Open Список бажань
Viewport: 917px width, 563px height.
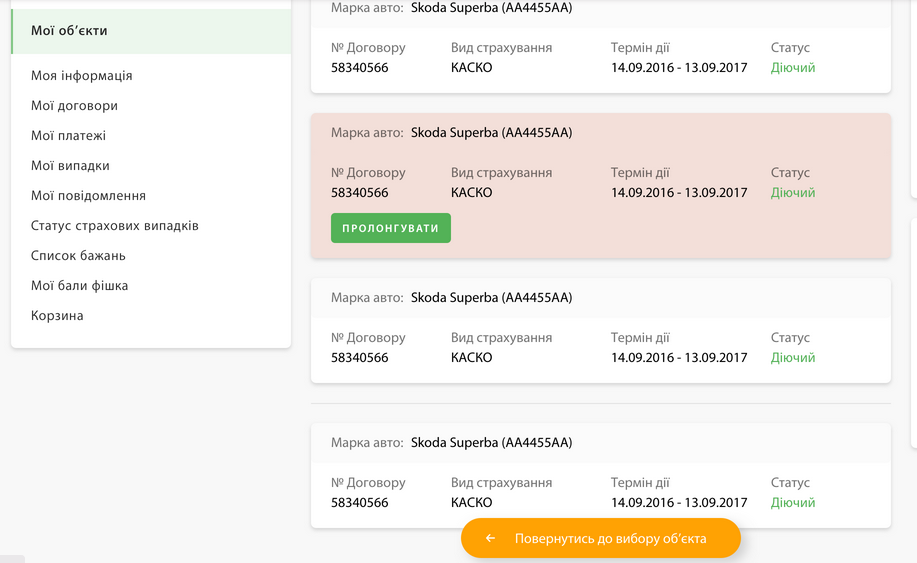pos(78,256)
